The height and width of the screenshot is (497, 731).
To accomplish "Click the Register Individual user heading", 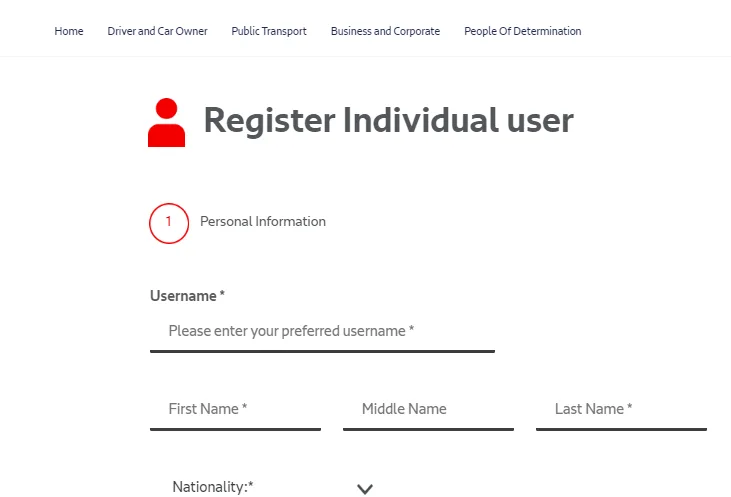I will coord(388,121).
